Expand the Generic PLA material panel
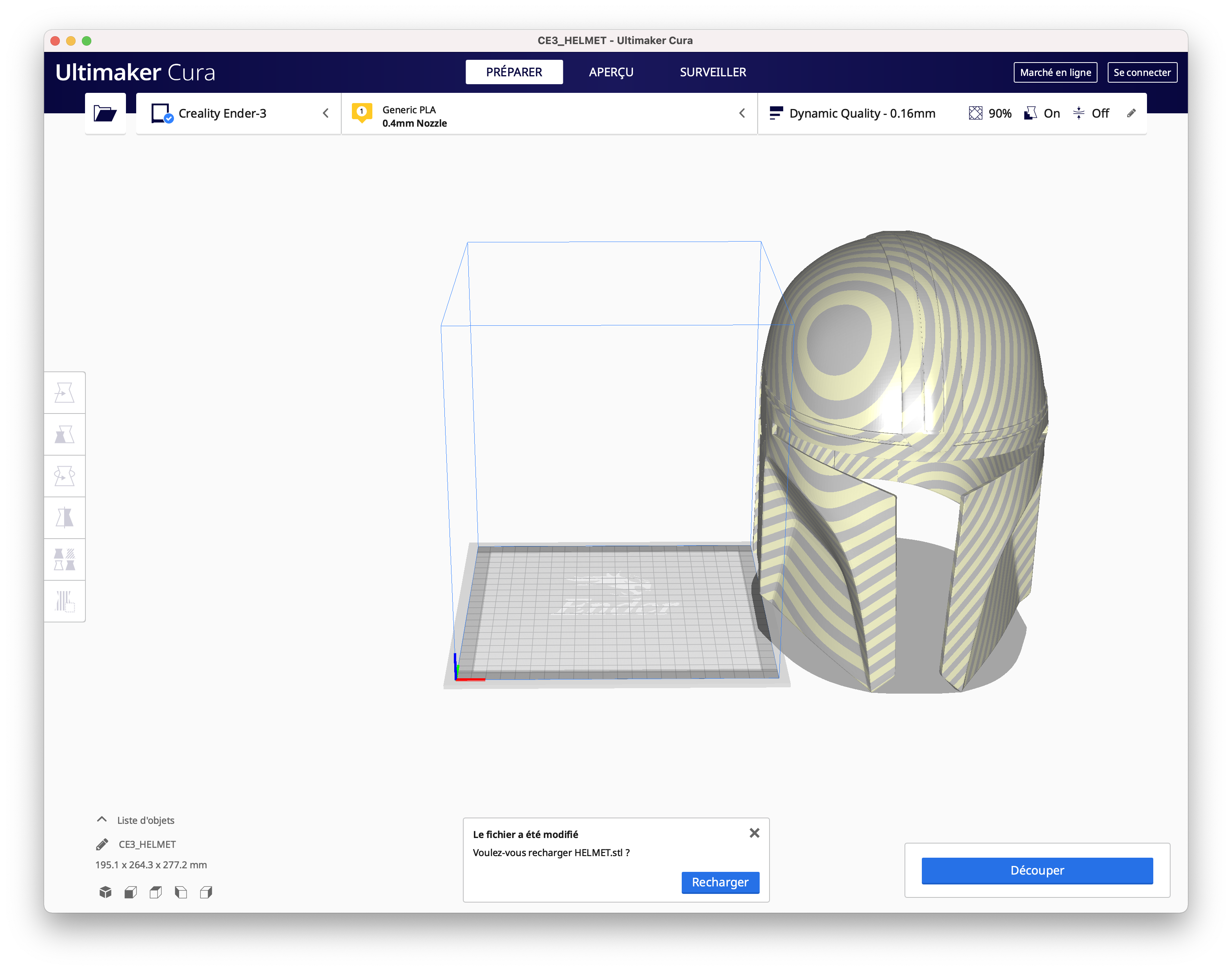The height and width of the screenshot is (971, 1232). coord(549,113)
